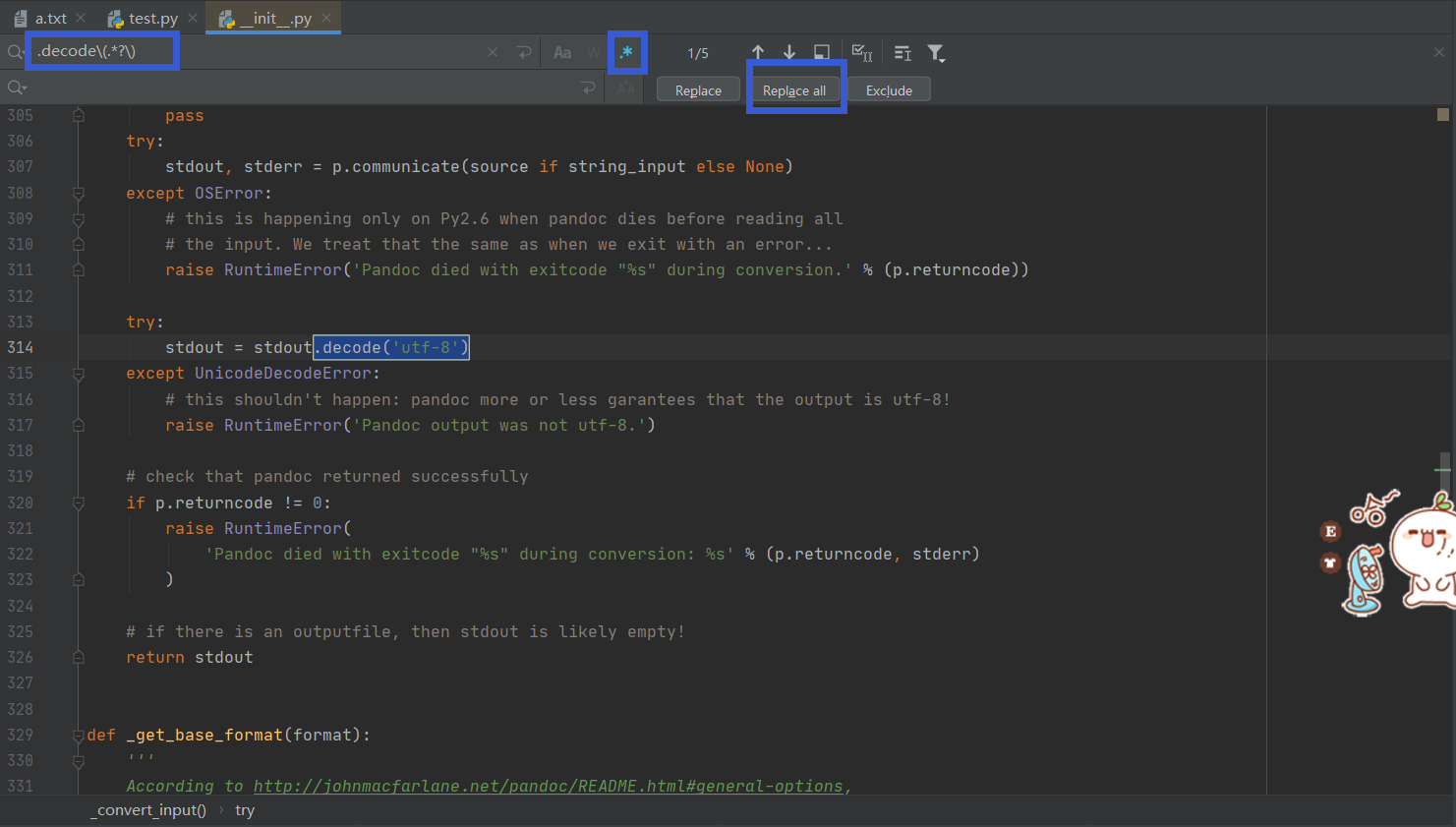Go to previous occurrence with up arrow
The width and height of the screenshot is (1456, 827).
pos(758,52)
